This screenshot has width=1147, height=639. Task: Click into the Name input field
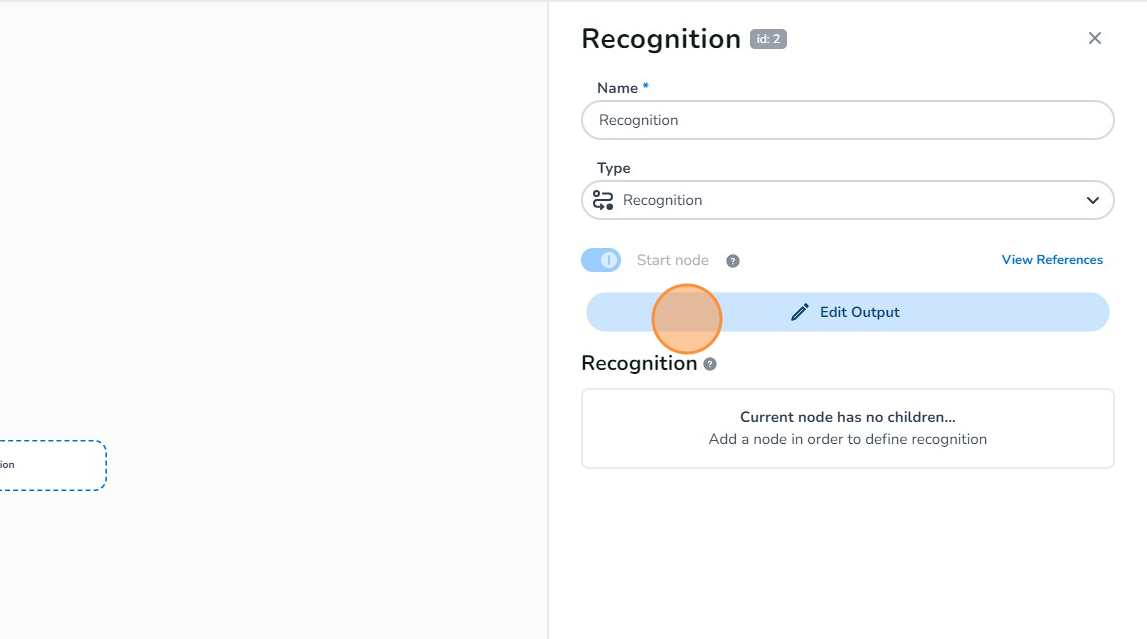(x=846, y=120)
